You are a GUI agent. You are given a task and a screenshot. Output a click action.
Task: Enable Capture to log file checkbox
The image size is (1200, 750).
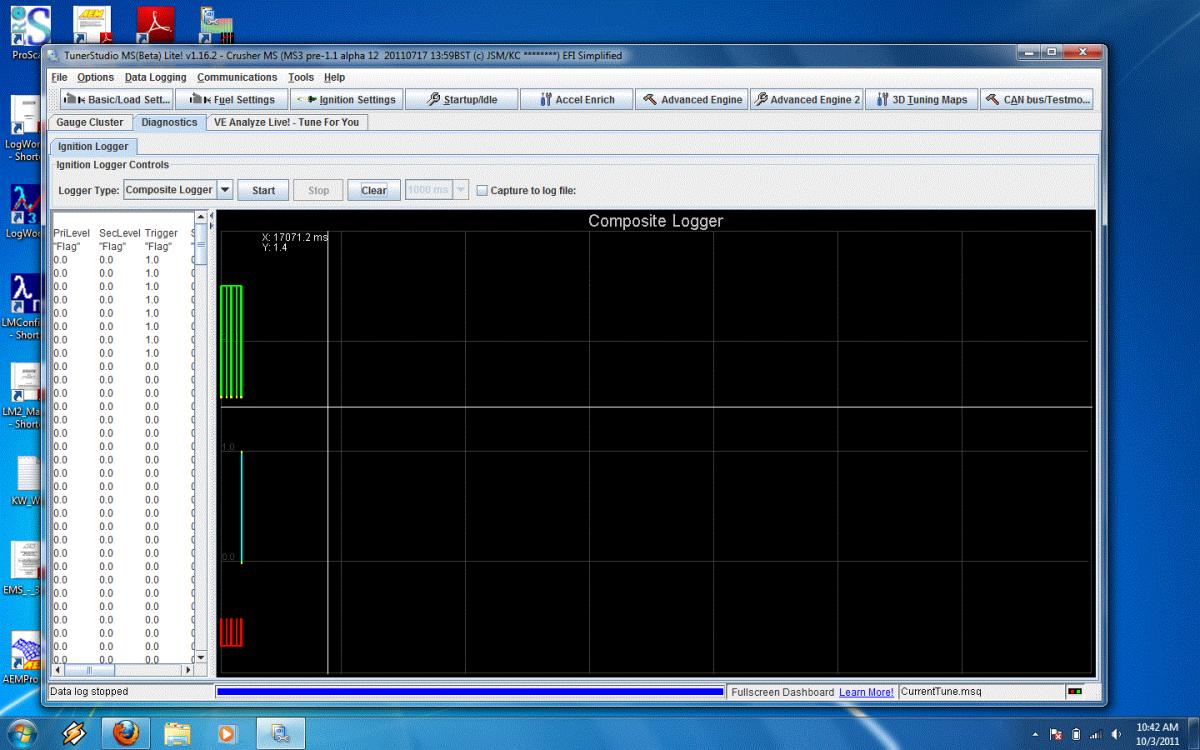(482, 190)
